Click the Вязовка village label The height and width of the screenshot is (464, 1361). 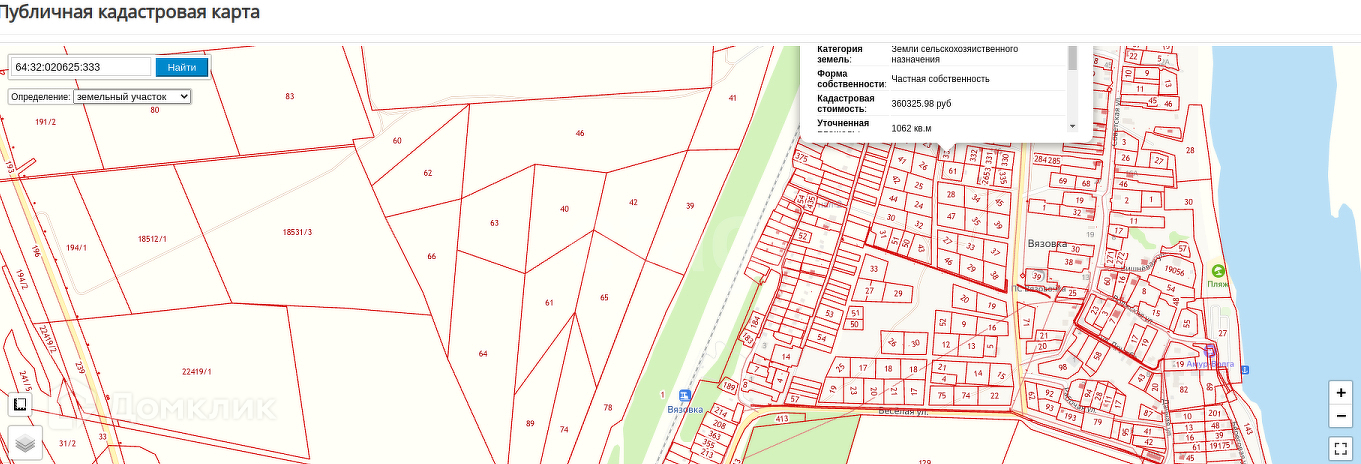coord(1047,243)
